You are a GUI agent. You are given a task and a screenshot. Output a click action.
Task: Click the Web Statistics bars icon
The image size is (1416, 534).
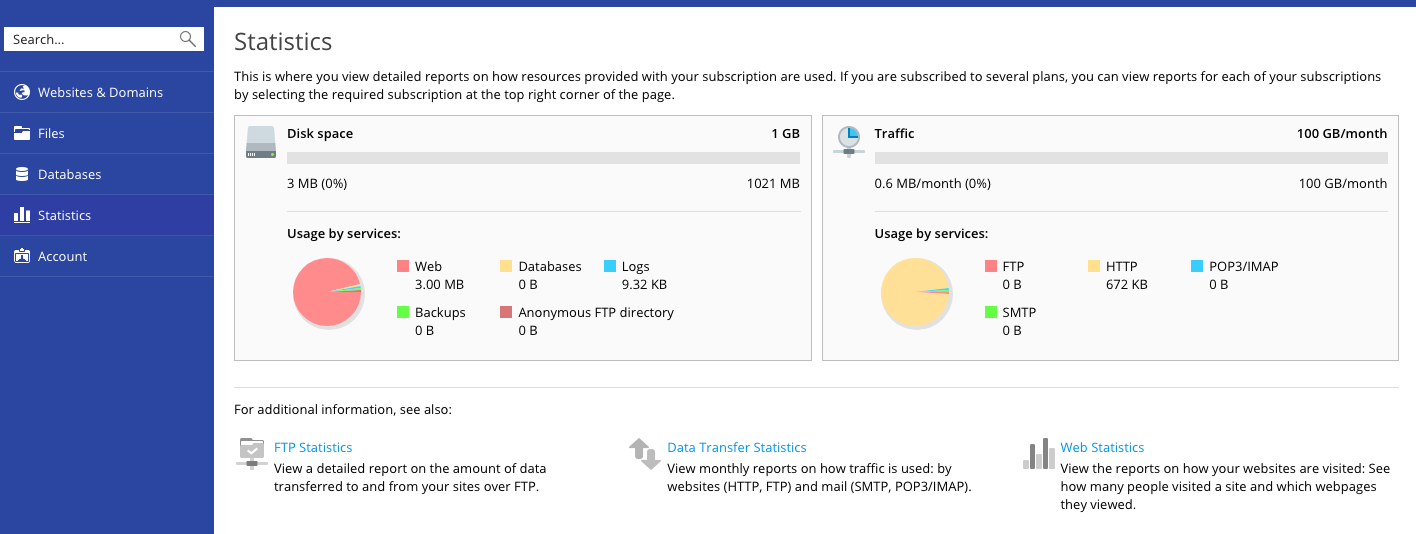(1039, 453)
